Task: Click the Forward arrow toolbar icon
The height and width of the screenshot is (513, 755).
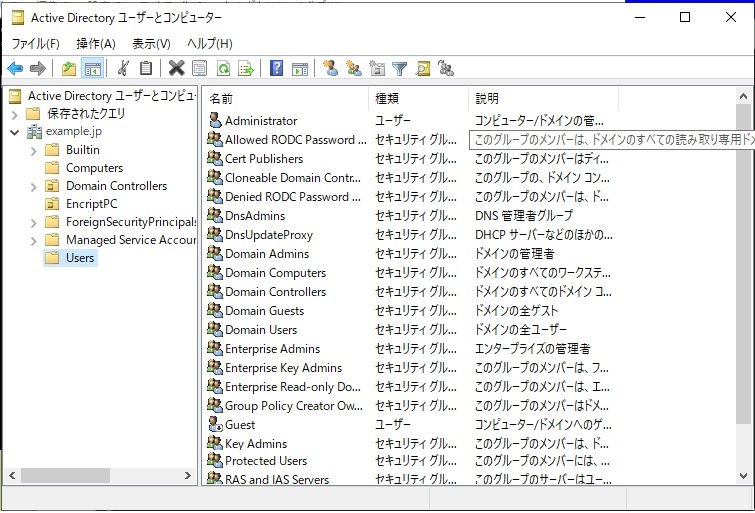Action: tap(38, 68)
